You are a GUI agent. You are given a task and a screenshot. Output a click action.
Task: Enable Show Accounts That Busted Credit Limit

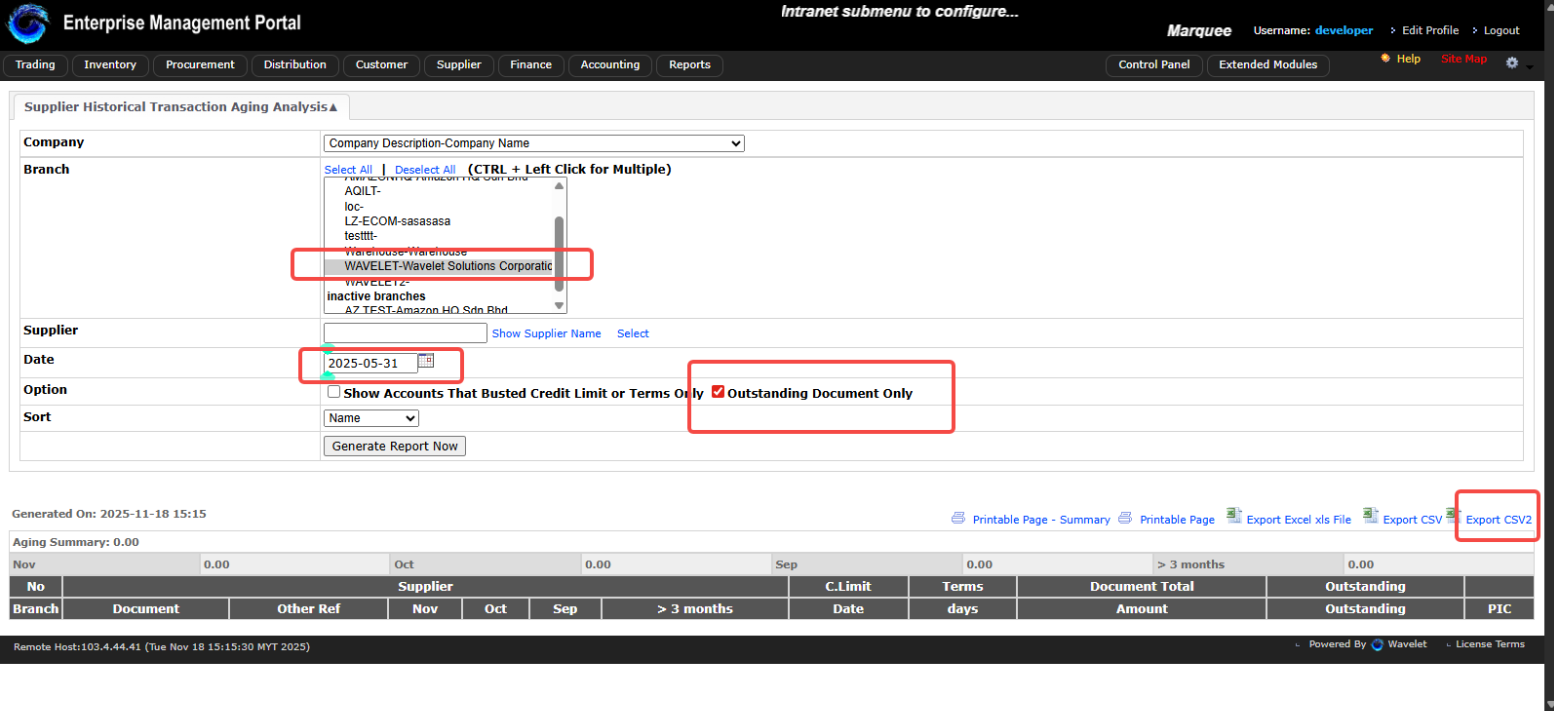(334, 391)
